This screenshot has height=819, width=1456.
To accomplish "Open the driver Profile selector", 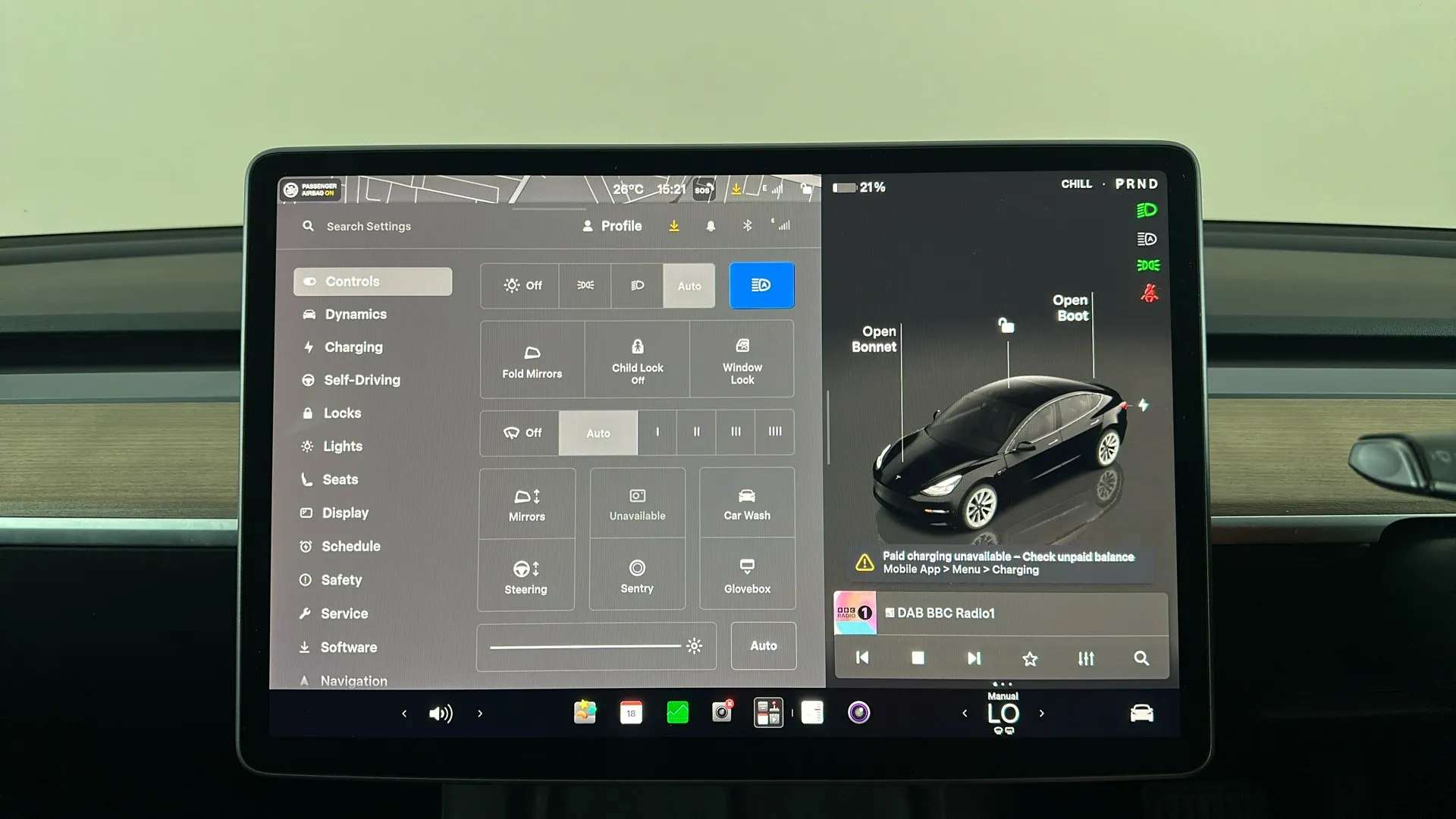I will pyautogui.click(x=612, y=226).
